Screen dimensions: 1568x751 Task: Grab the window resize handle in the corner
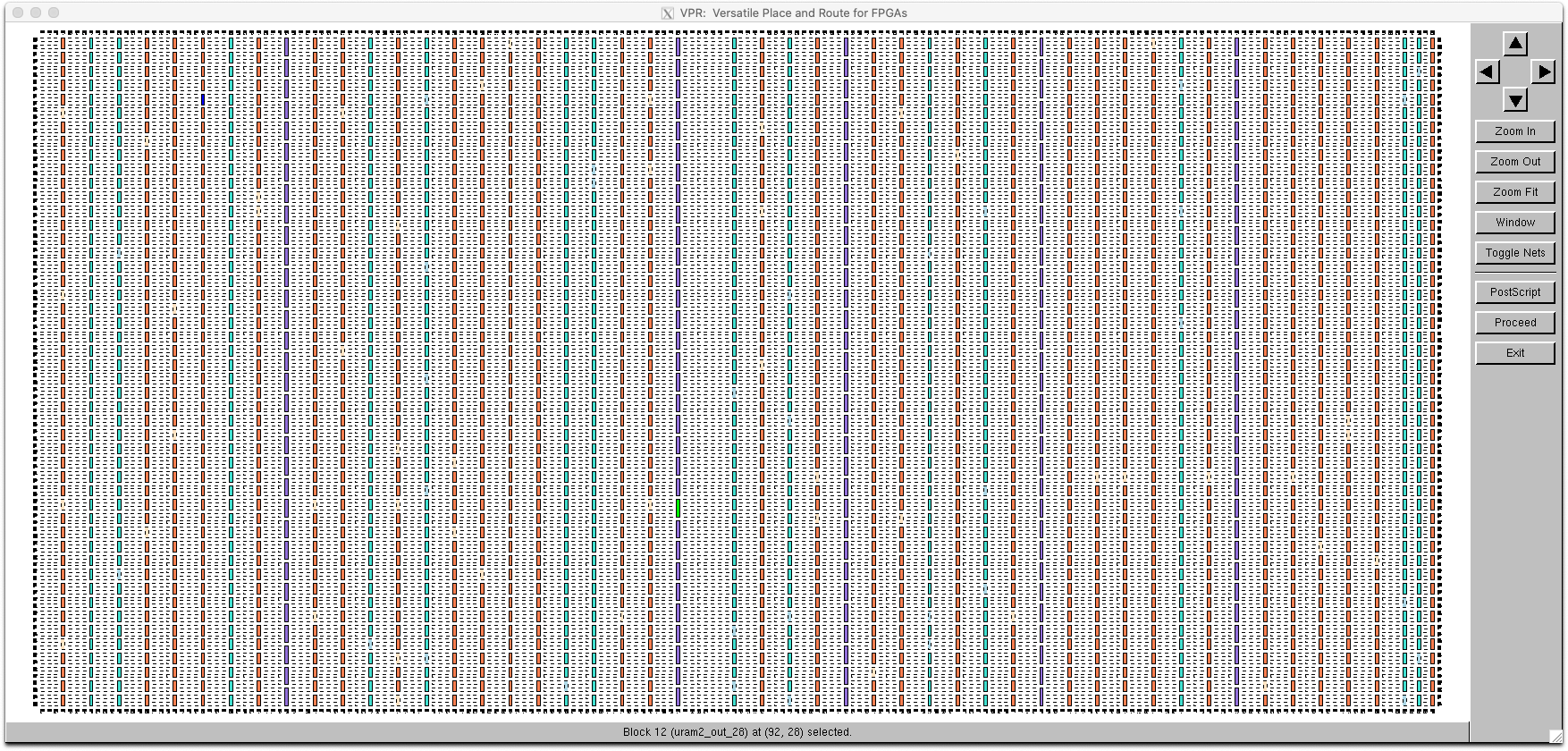click(x=1555, y=736)
